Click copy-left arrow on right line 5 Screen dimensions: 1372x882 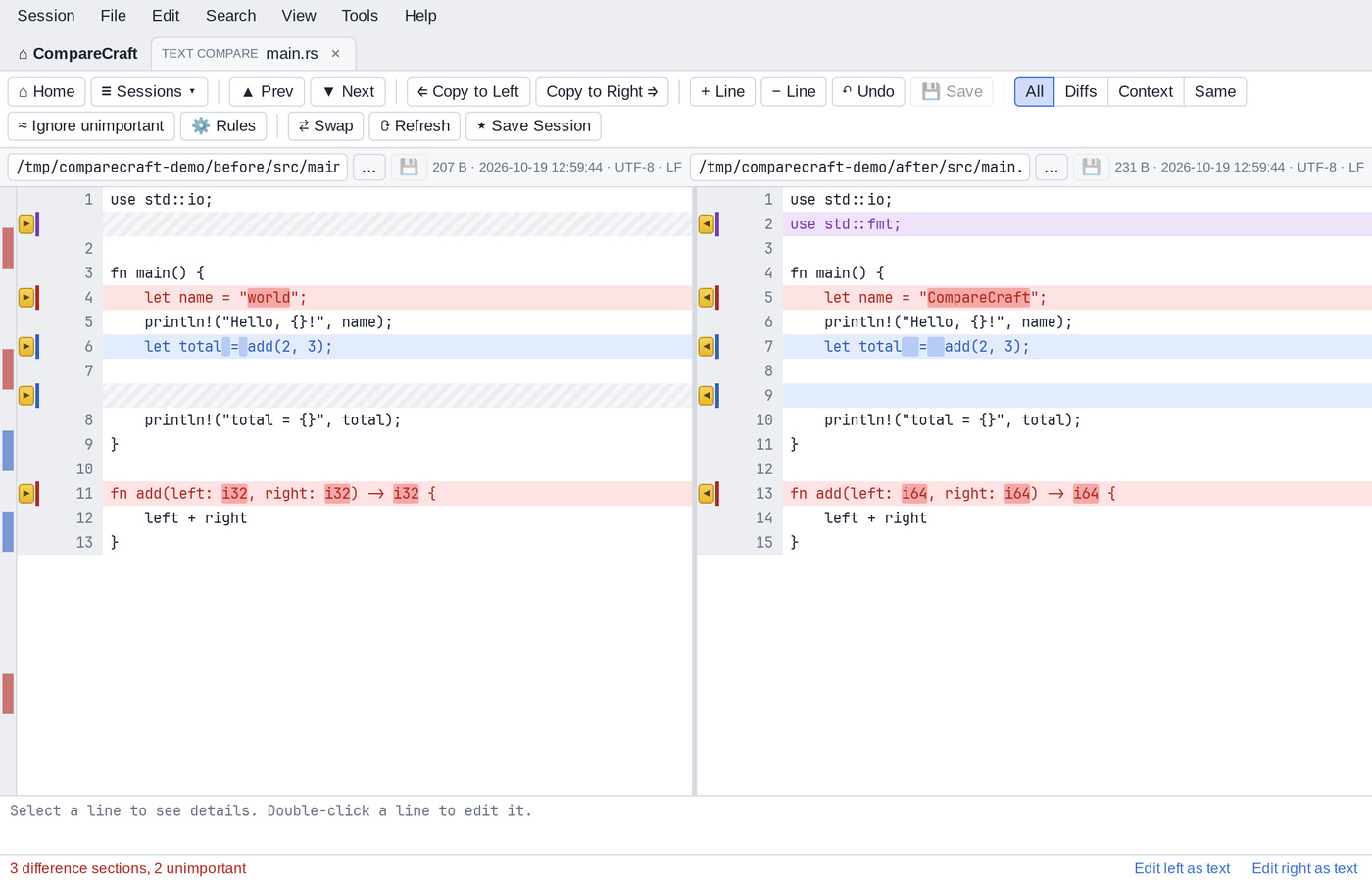706,297
